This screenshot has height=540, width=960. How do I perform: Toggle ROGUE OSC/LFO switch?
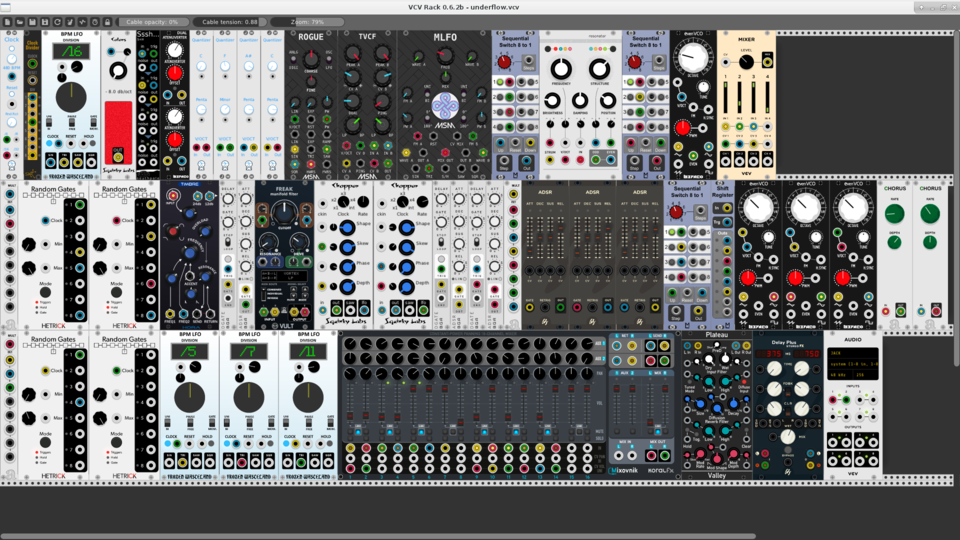(x=328, y=60)
